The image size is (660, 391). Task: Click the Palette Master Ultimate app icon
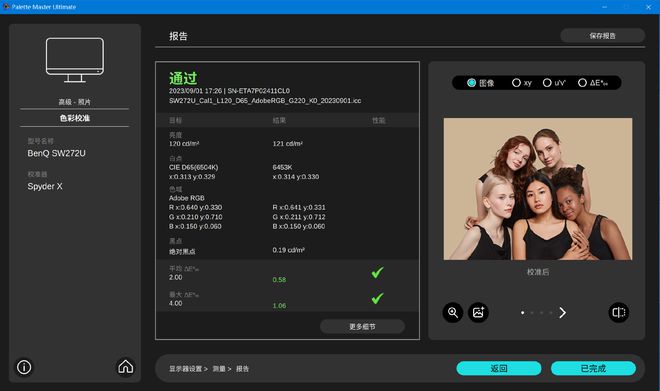6,7
